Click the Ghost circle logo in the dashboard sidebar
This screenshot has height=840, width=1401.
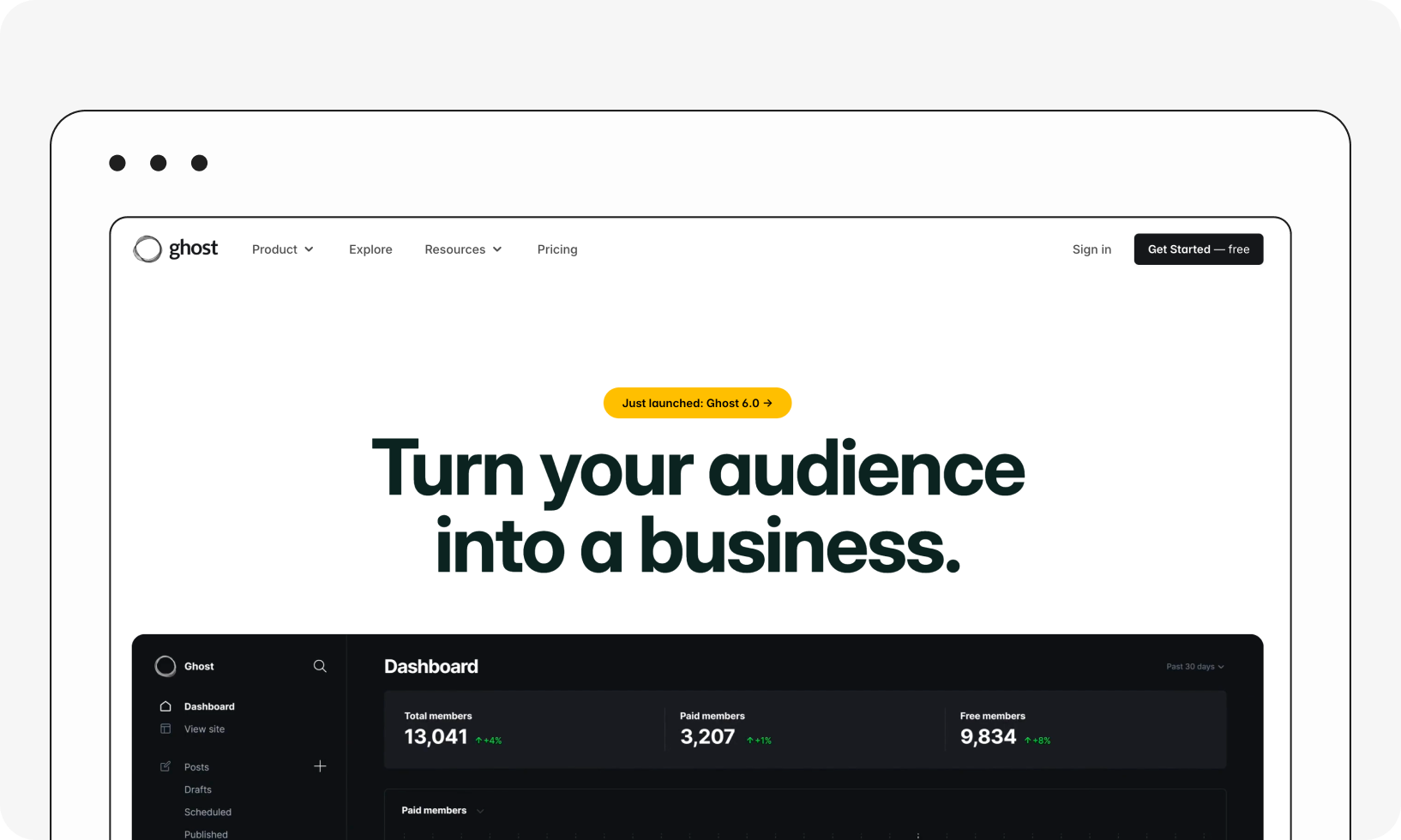point(165,666)
